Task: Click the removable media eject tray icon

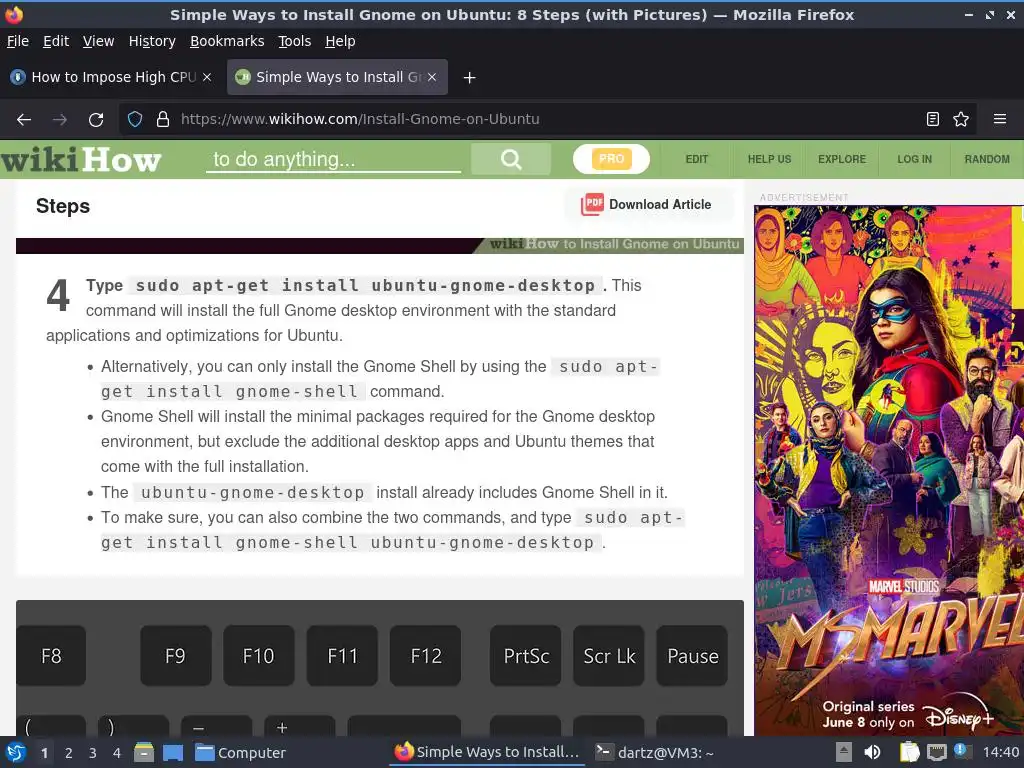Action: tap(844, 752)
